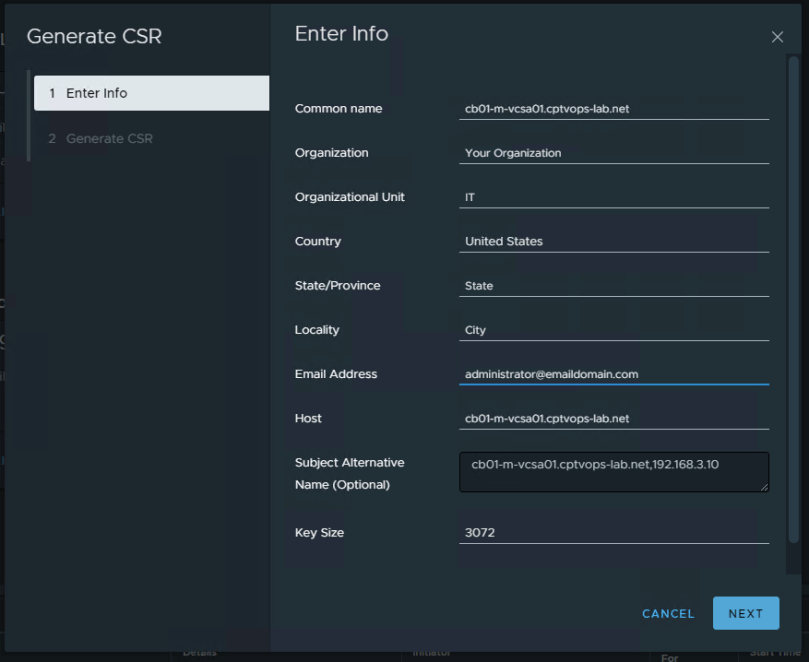Click the Email Address input field
This screenshot has height=662, width=809.
coord(613,374)
